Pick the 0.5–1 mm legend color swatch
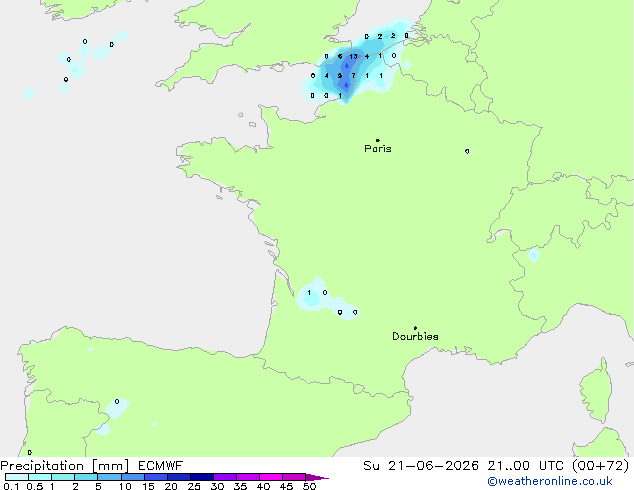634x490 pixels. point(40,477)
